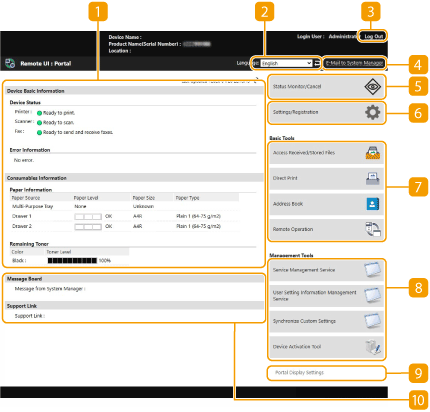Click the Access Received/Stored Files icon

coord(373,153)
